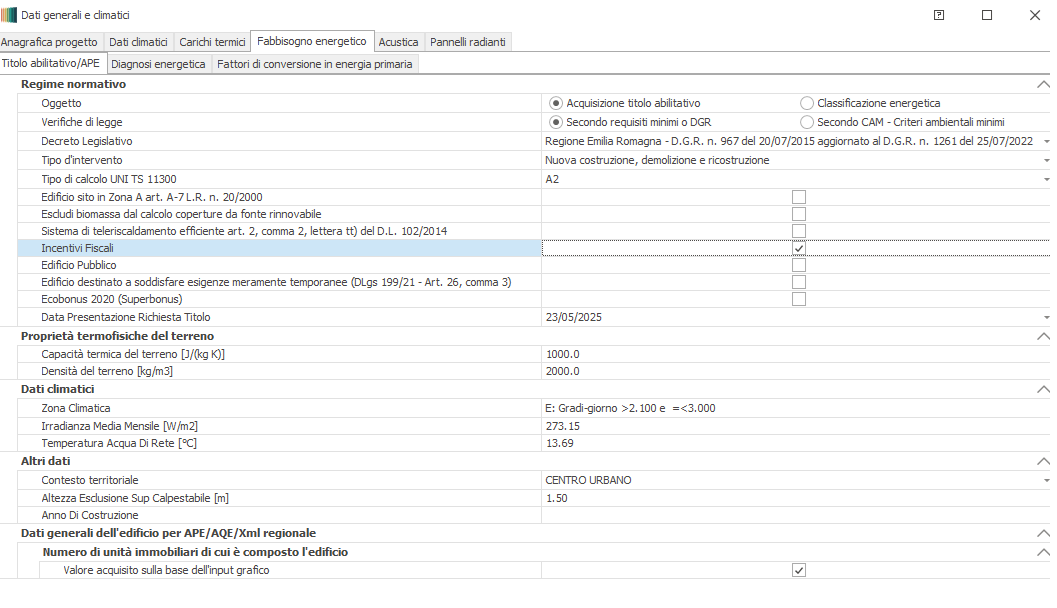Collapse the Dati climatici section
This screenshot has width=1057, height=608.
(x=1043, y=389)
